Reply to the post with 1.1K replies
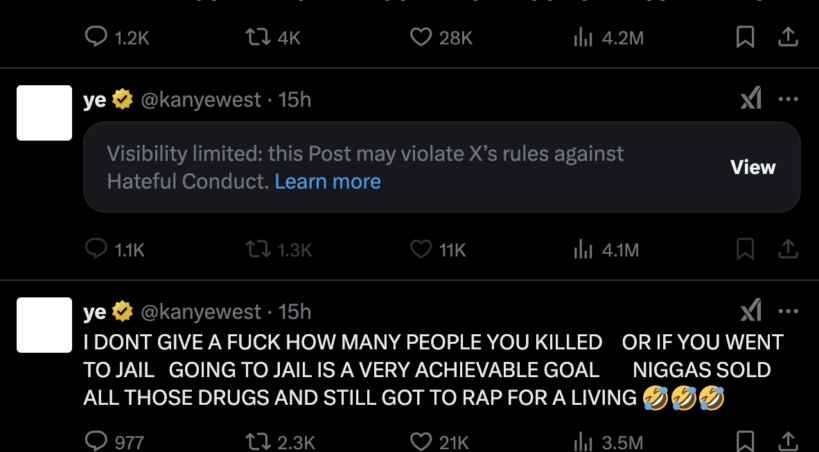The width and height of the screenshot is (819, 452). (x=97, y=250)
